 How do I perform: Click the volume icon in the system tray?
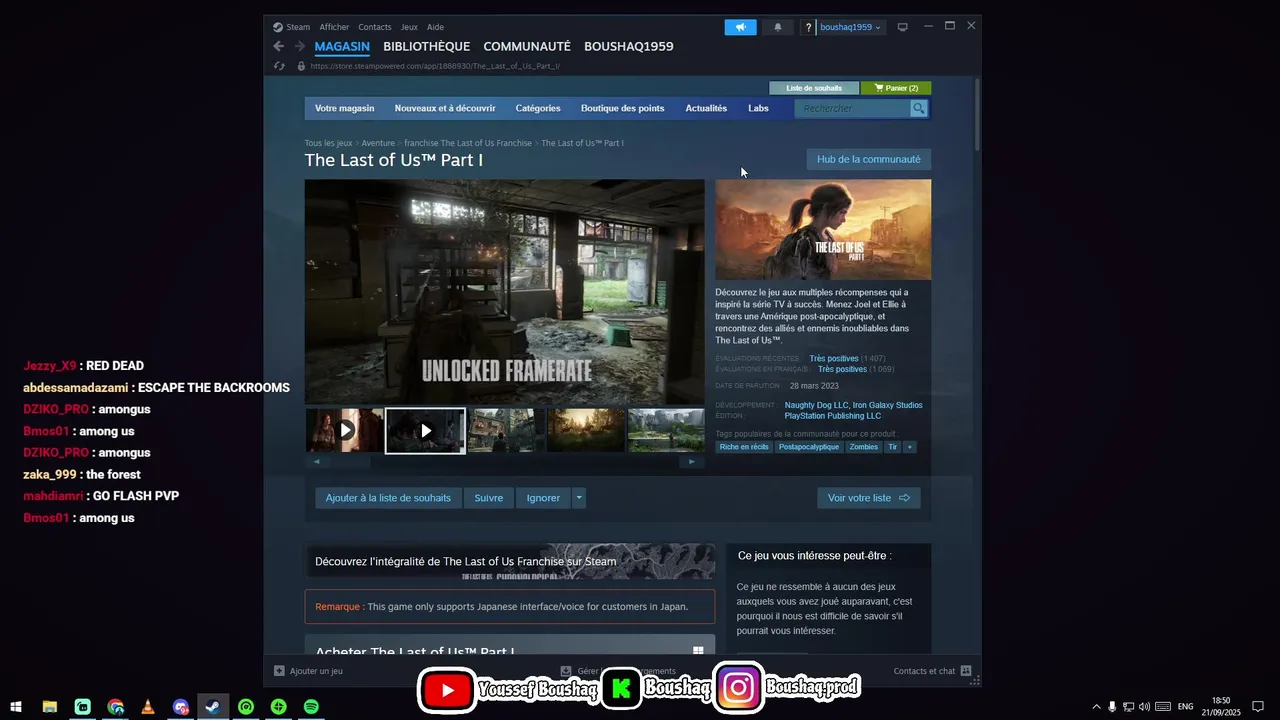coord(1144,707)
